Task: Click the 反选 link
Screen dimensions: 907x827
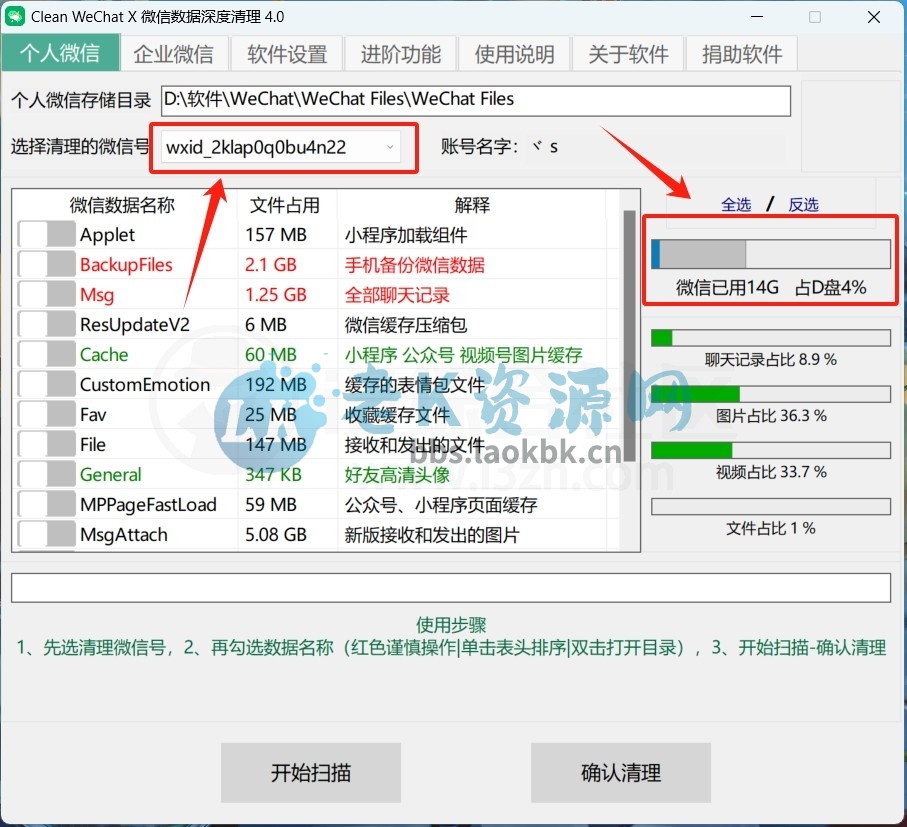Action: tap(803, 204)
